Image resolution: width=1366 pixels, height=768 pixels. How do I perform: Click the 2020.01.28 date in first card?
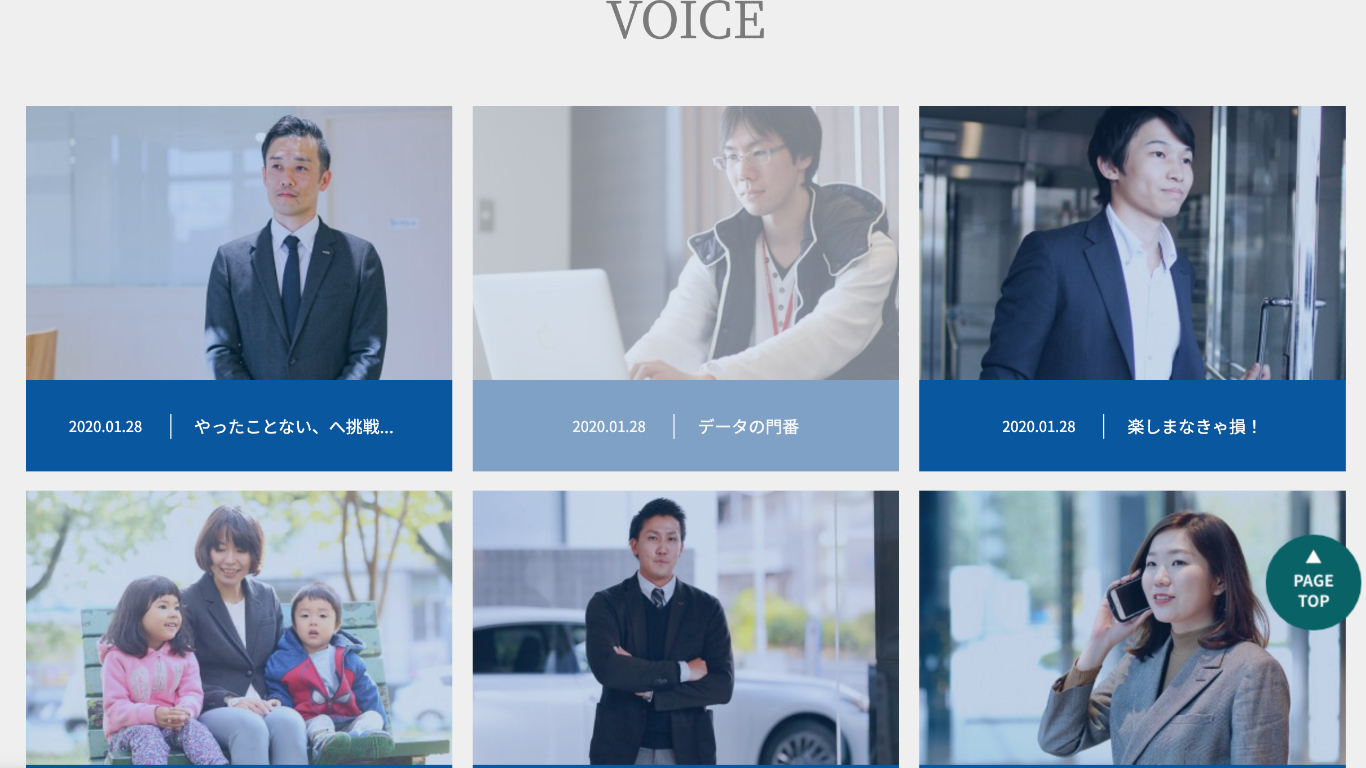point(105,427)
